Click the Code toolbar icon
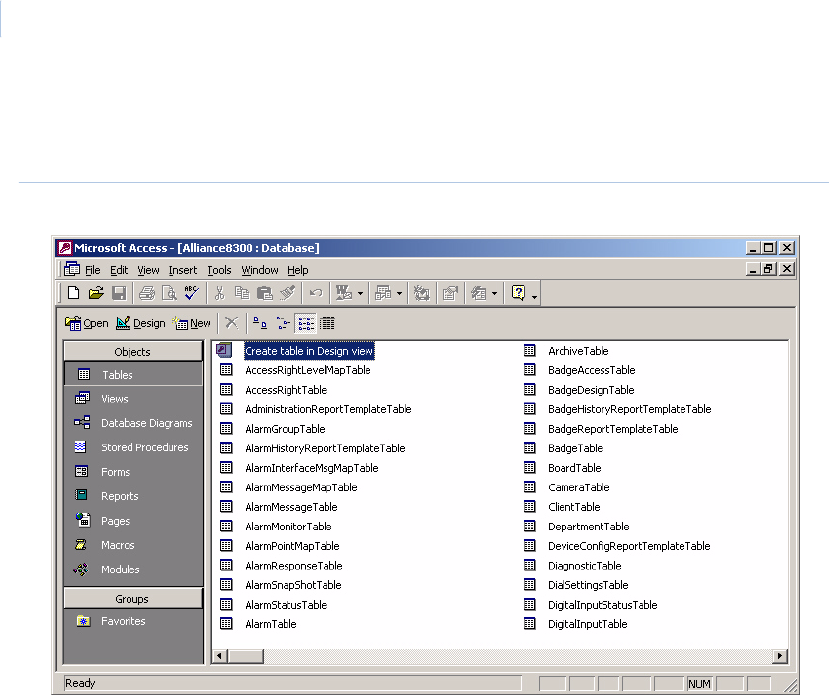 [421, 293]
